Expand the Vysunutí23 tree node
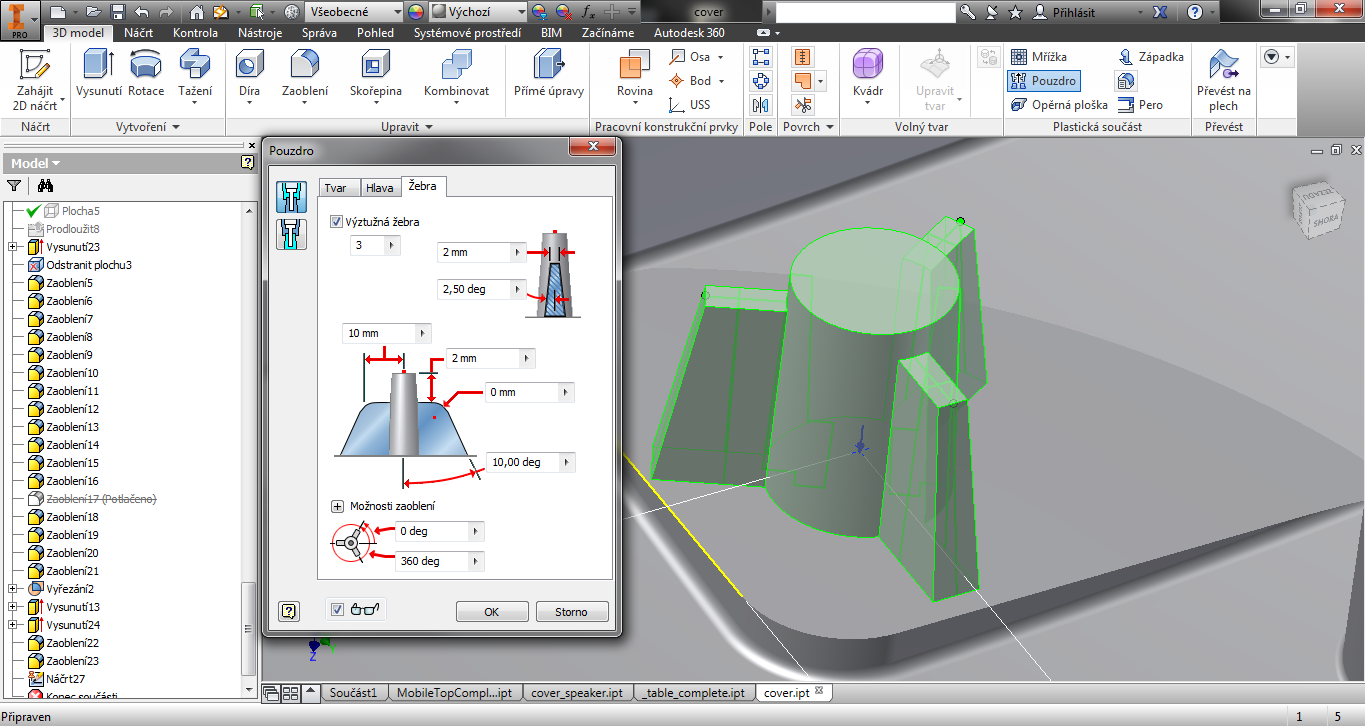This screenshot has height=726, width=1365. 12,247
